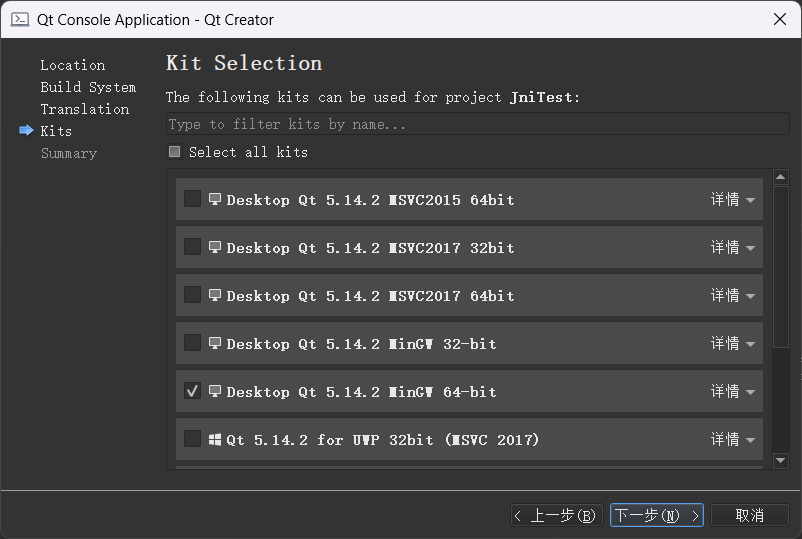Screen dimensions: 802x539
Task: Click the Kit Selection heading
Action: [x=244, y=63]
